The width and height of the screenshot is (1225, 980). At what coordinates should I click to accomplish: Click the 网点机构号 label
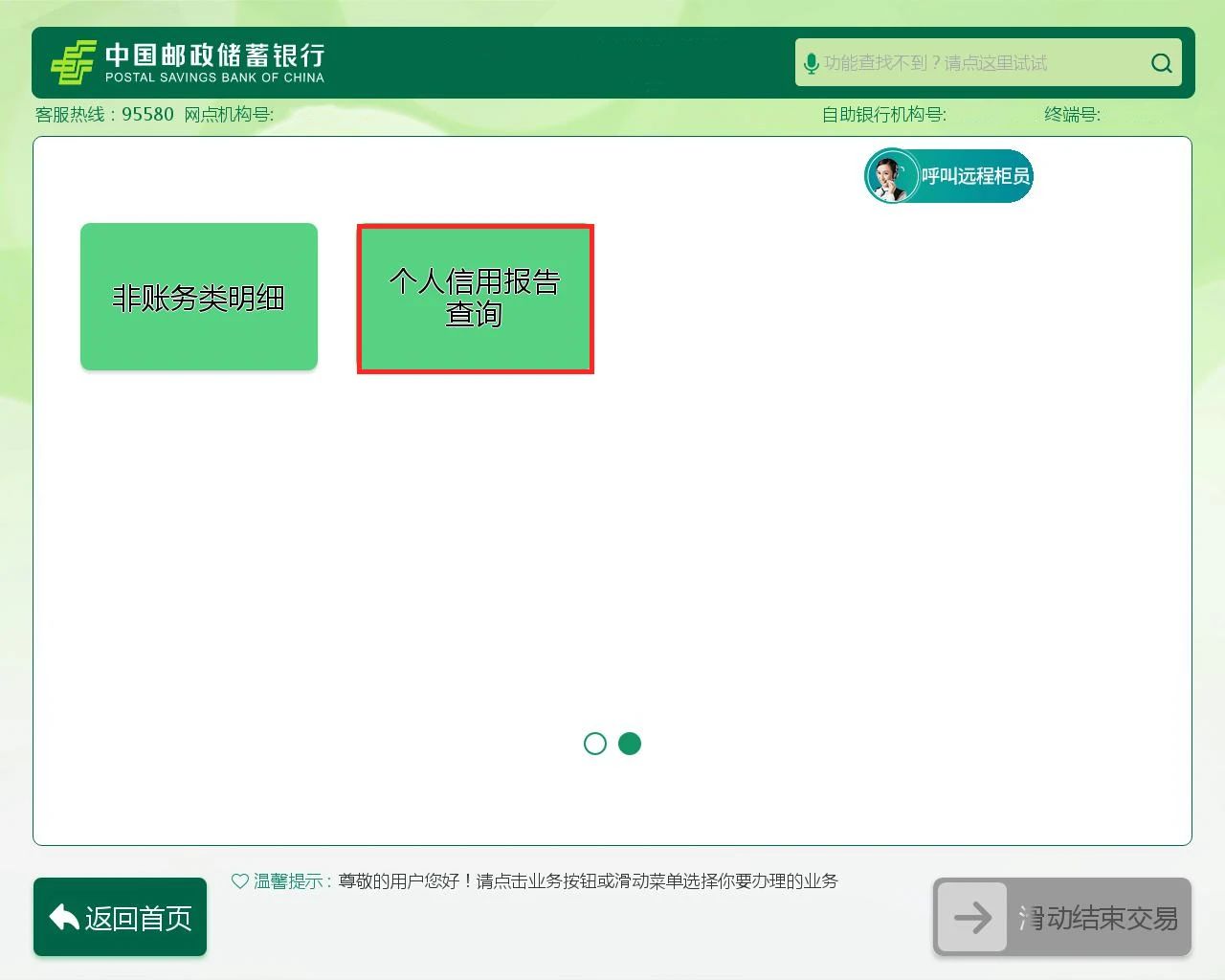(229, 115)
